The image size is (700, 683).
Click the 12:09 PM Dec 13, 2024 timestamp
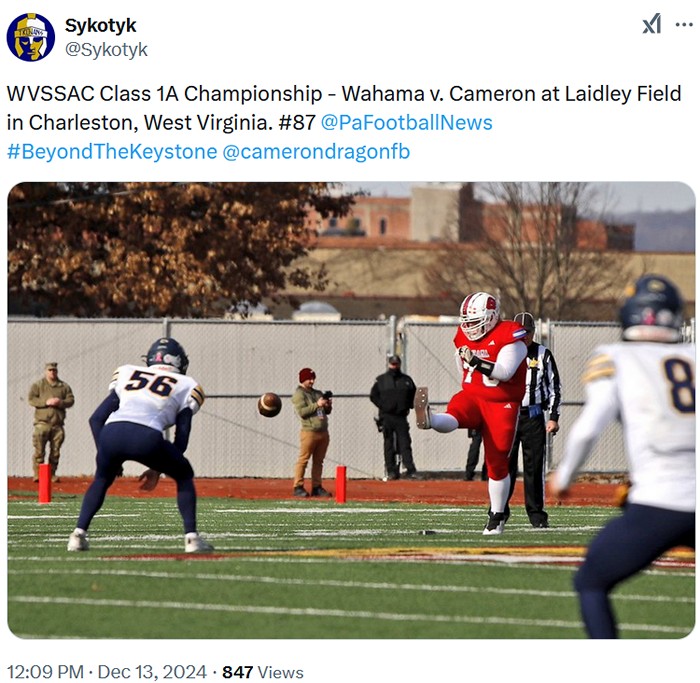click(107, 671)
